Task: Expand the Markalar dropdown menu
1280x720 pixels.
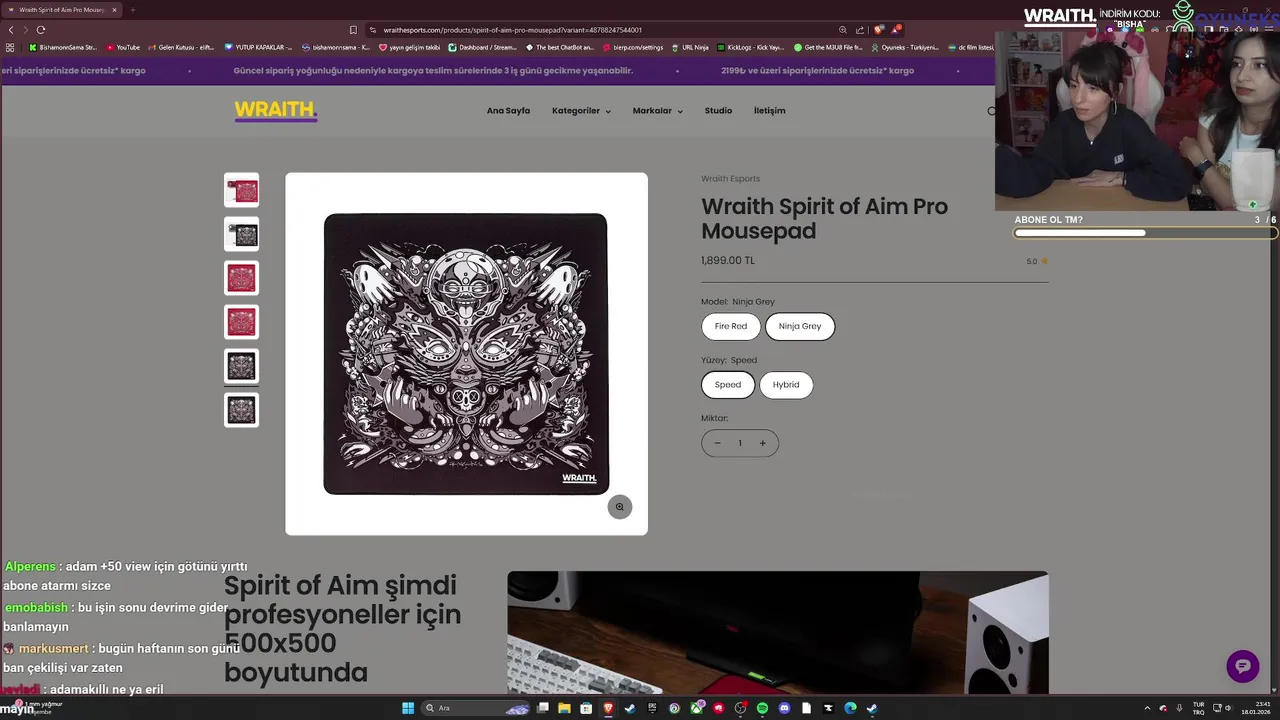Action: click(x=658, y=111)
